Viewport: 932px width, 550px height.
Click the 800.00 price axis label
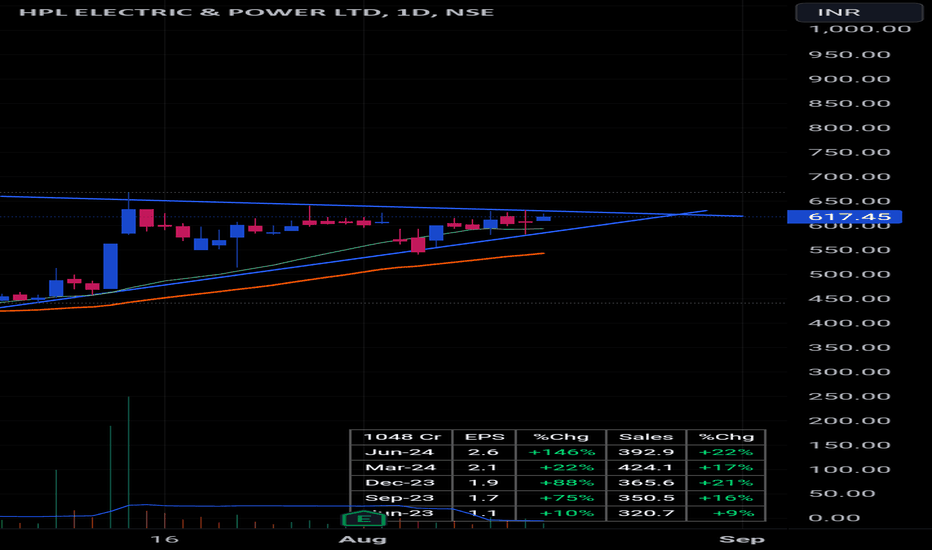pyautogui.click(x=849, y=128)
